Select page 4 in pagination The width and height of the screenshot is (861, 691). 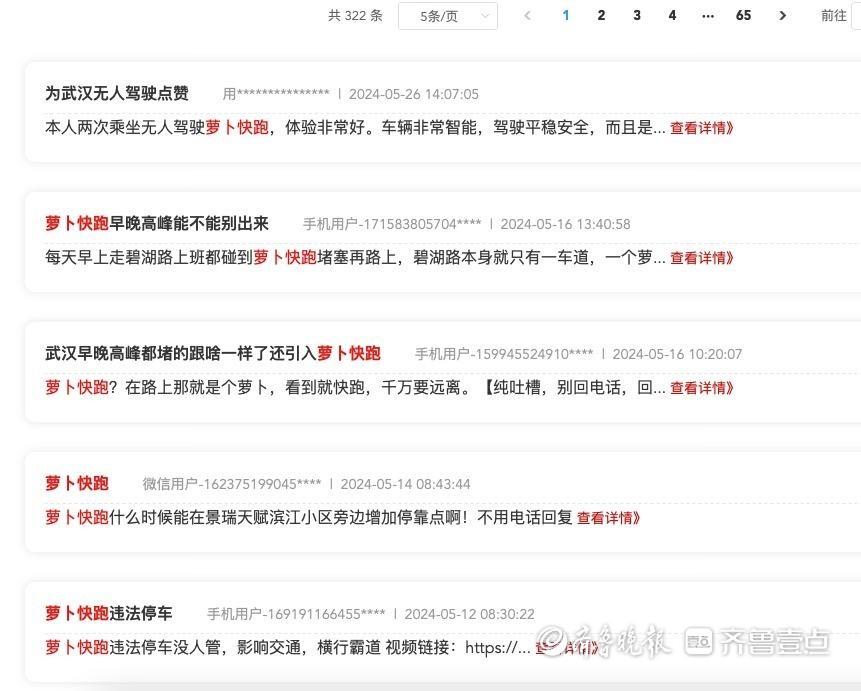tap(672, 16)
